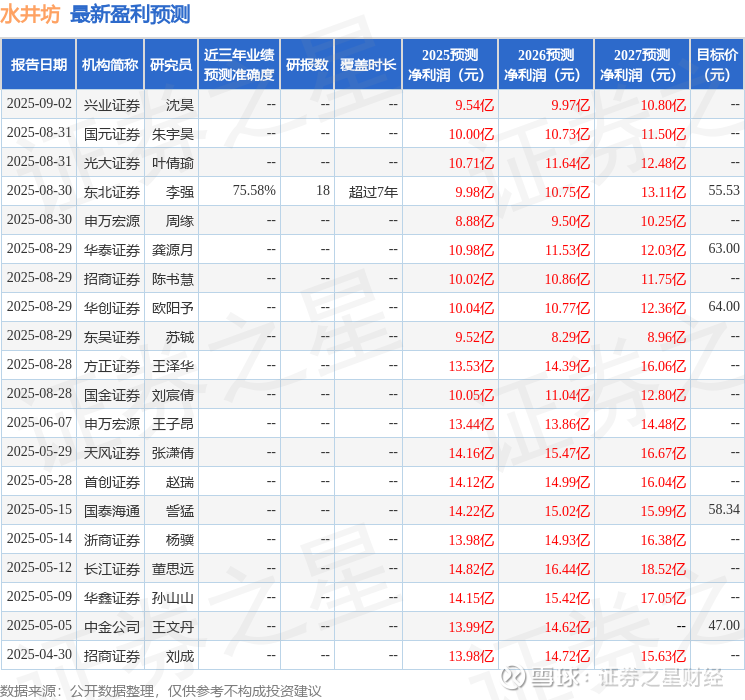Select the 华创证券 institution cell

pos(112,308)
